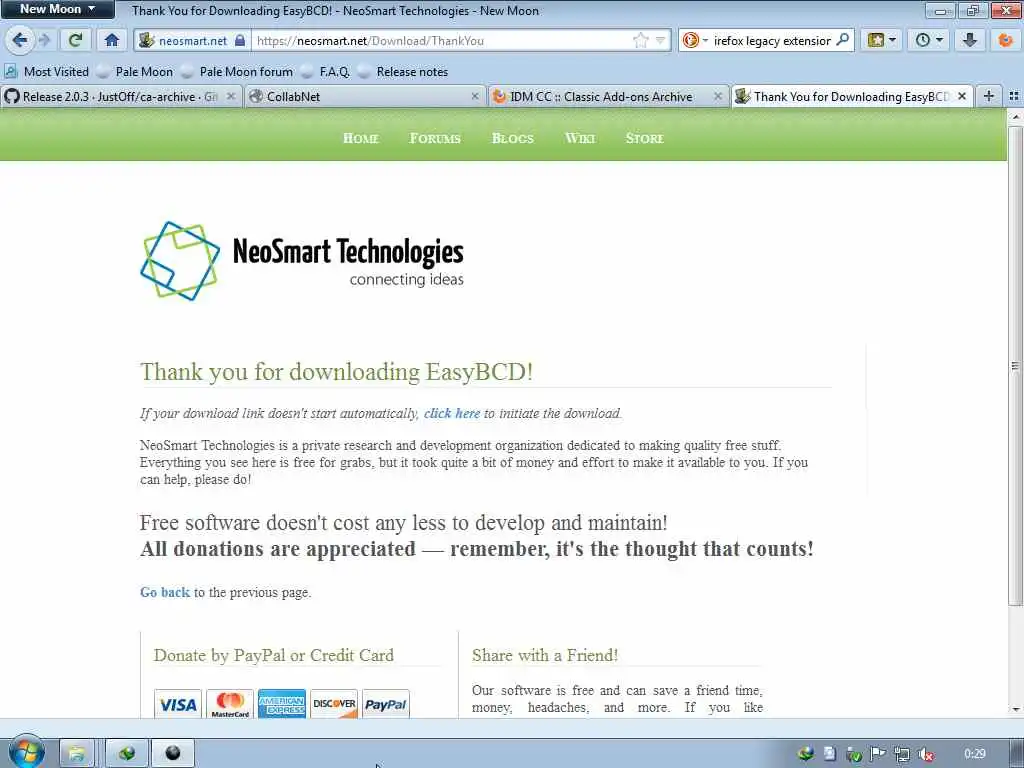Screen dimensions: 1024x768
Task: Click the muted volume tray icon
Action: pyautogui.click(x=925, y=754)
